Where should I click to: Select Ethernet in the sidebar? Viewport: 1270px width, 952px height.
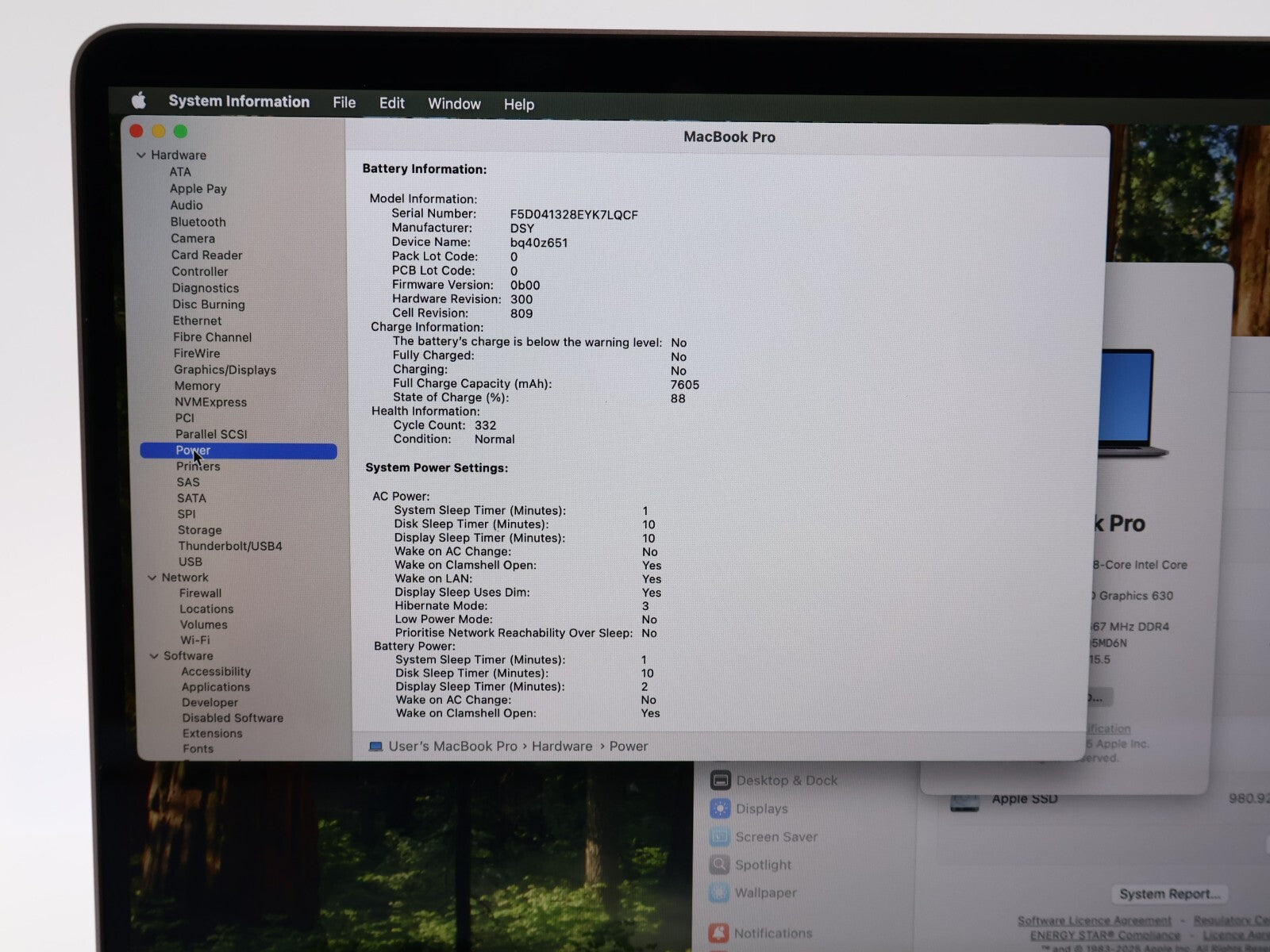197,321
